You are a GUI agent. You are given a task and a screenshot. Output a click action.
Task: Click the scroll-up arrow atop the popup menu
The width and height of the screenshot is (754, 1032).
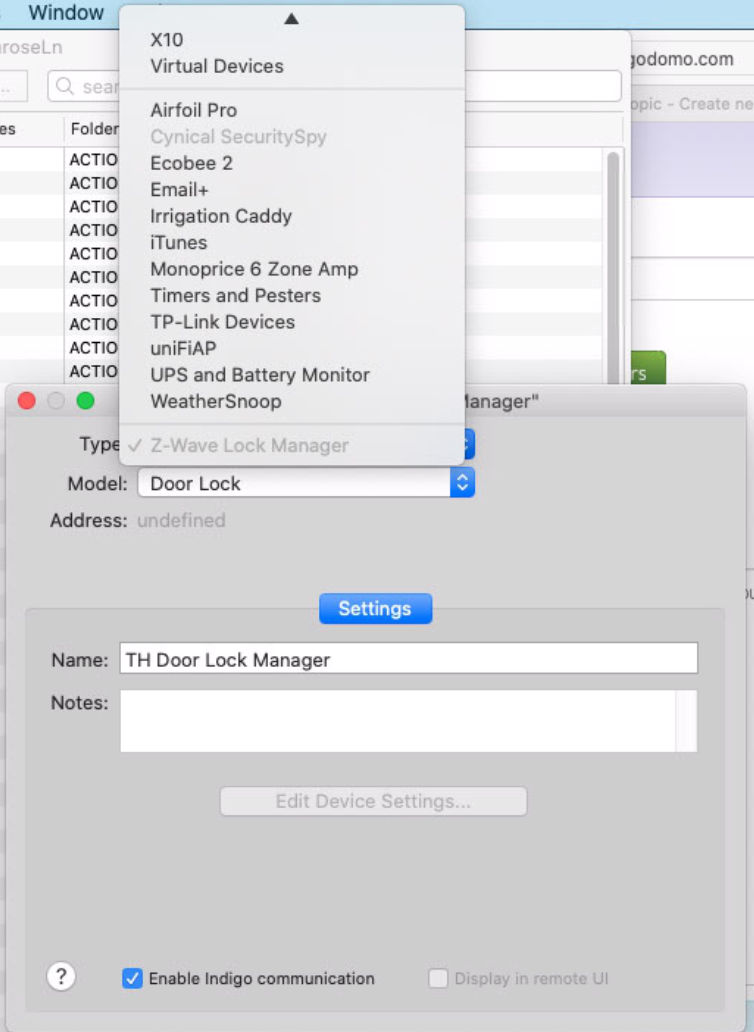[x=291, y=18]
